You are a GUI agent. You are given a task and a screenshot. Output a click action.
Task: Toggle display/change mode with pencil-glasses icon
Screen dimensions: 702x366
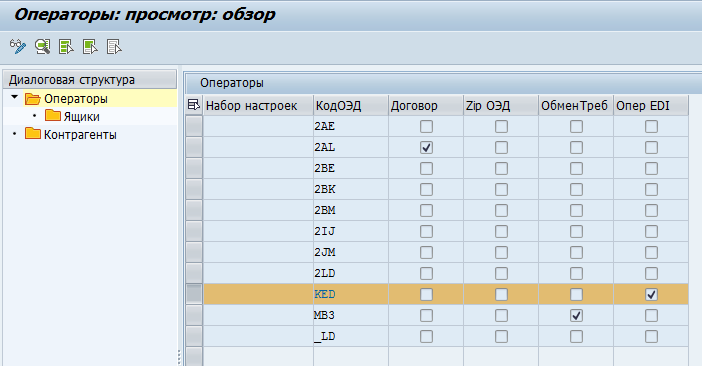click(18, 47)
